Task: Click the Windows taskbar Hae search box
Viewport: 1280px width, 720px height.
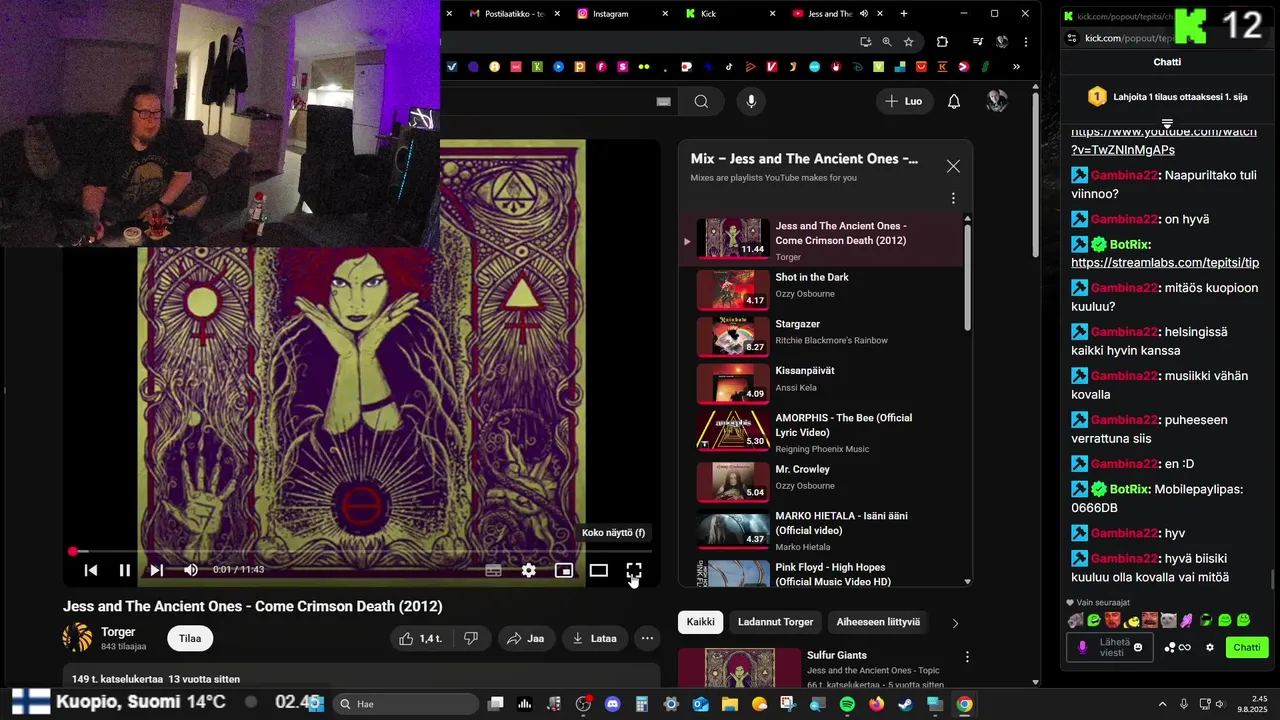Action: [x=407, y=704]
